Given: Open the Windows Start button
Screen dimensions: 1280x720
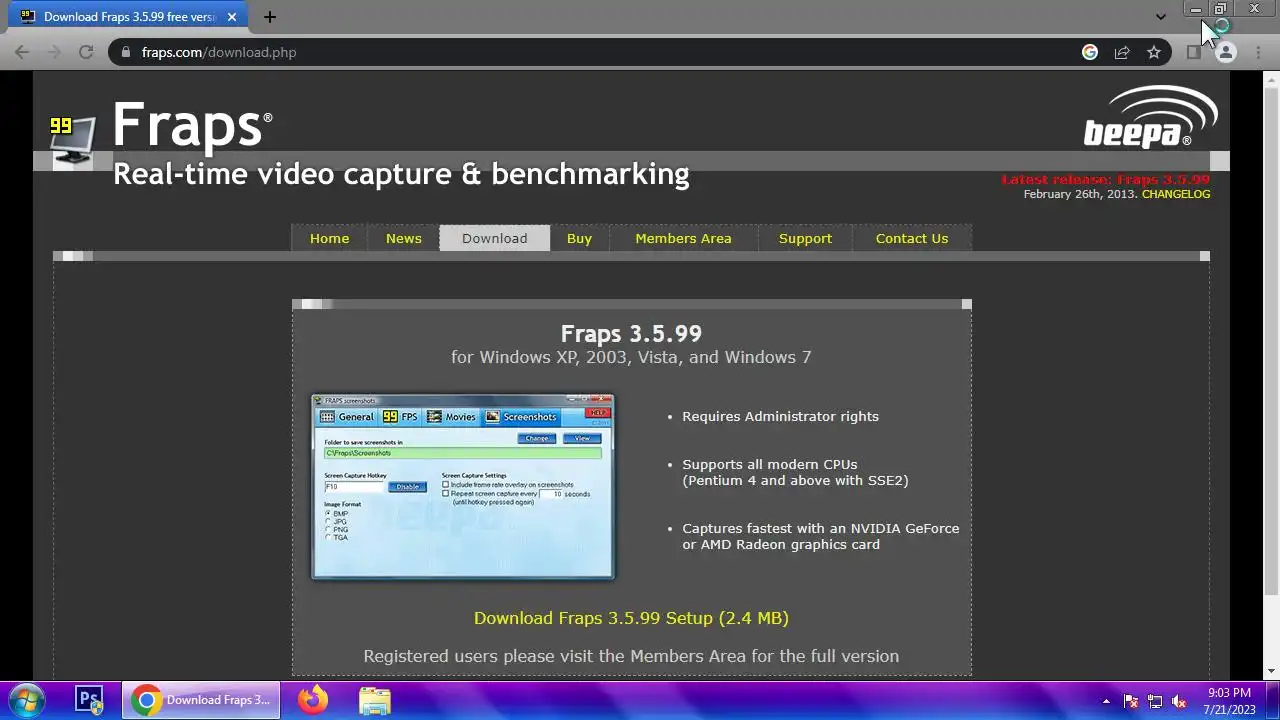Looking at the screenshot, I should tap(27, 700).
